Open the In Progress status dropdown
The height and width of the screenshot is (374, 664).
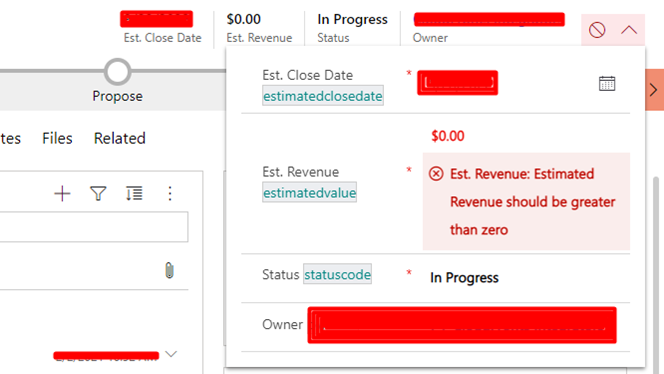pyautogui.click(x=464, y=277)
